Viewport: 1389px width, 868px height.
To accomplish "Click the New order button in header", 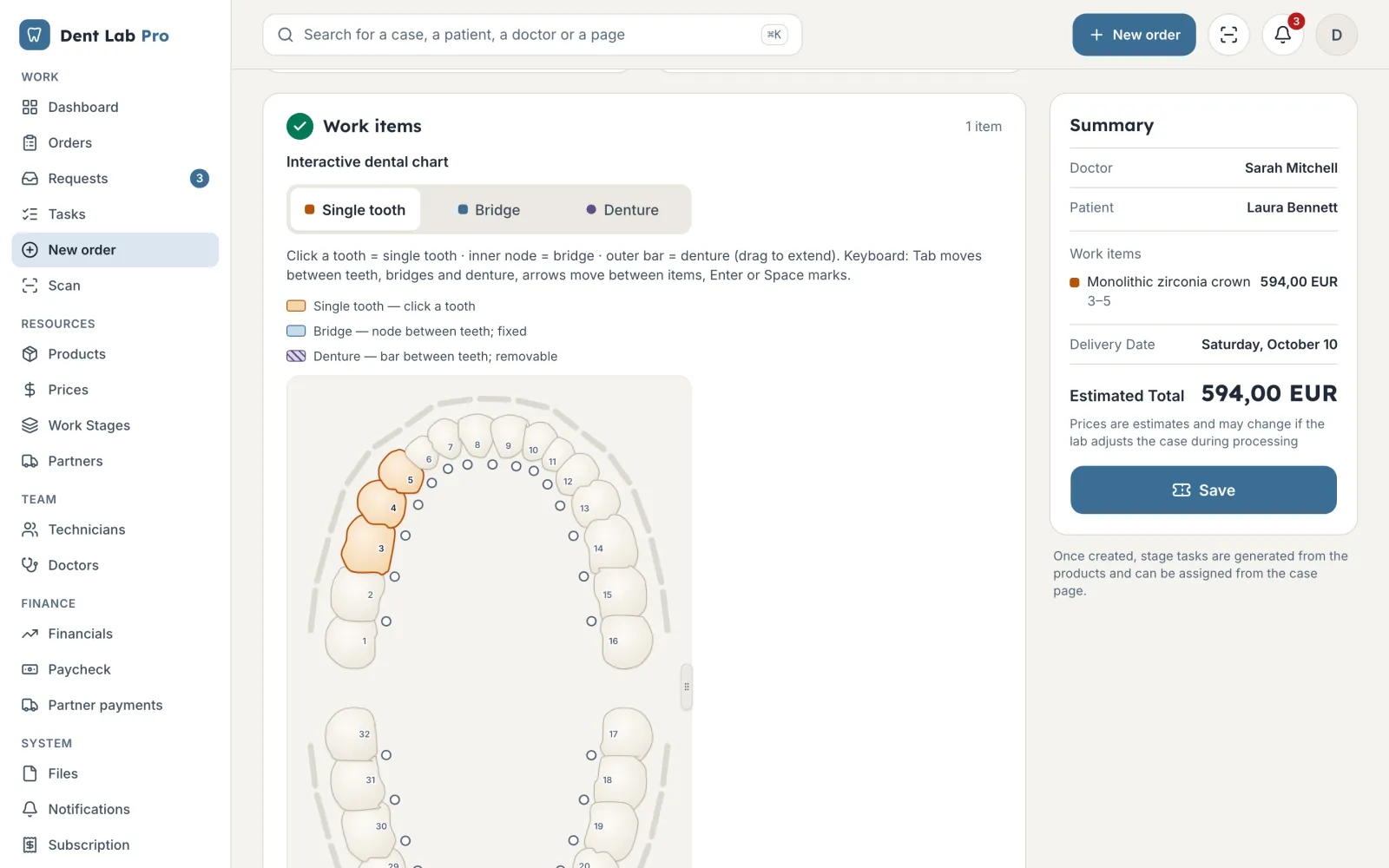I will coord(1134,35).
